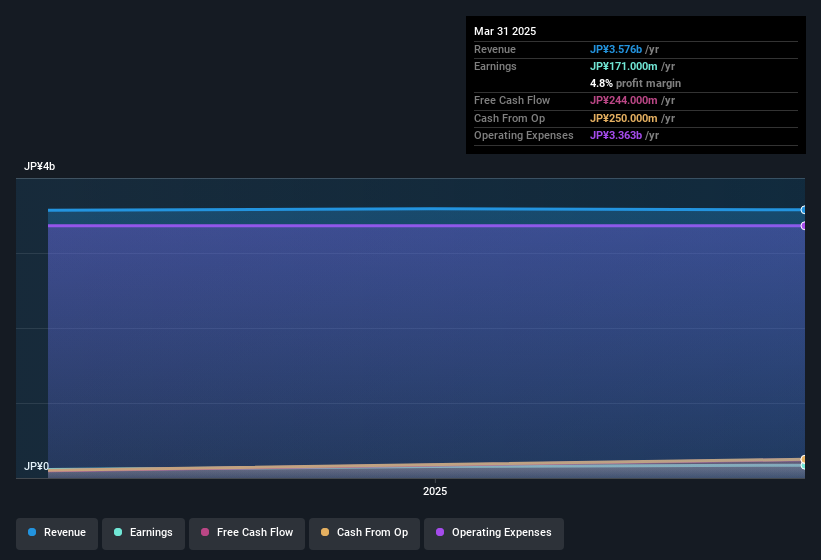Screen dimensions: 821x560
Task: Click the JP¥250.000m cash from op value
Action: pyautogui.click(x=624, y=118)
